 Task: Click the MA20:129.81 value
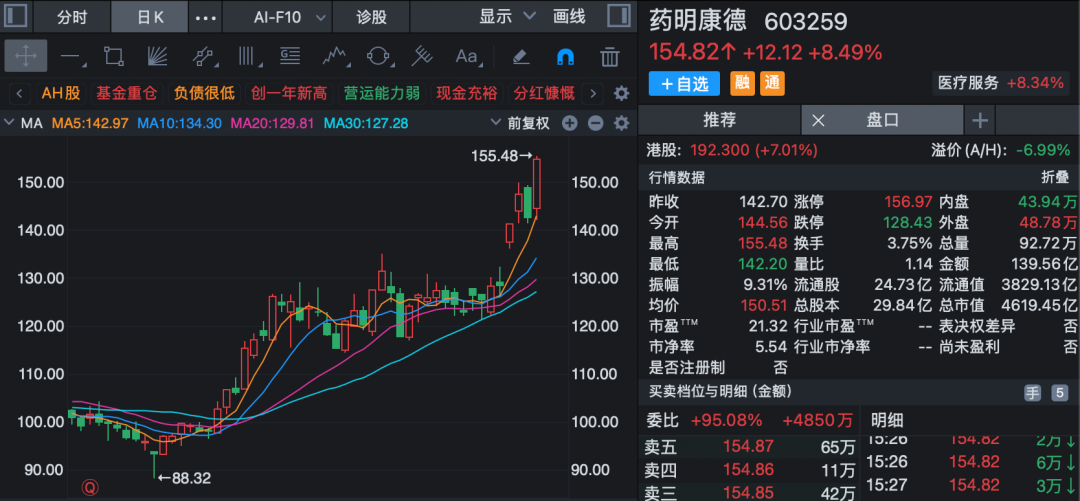(x=272, y=124)
